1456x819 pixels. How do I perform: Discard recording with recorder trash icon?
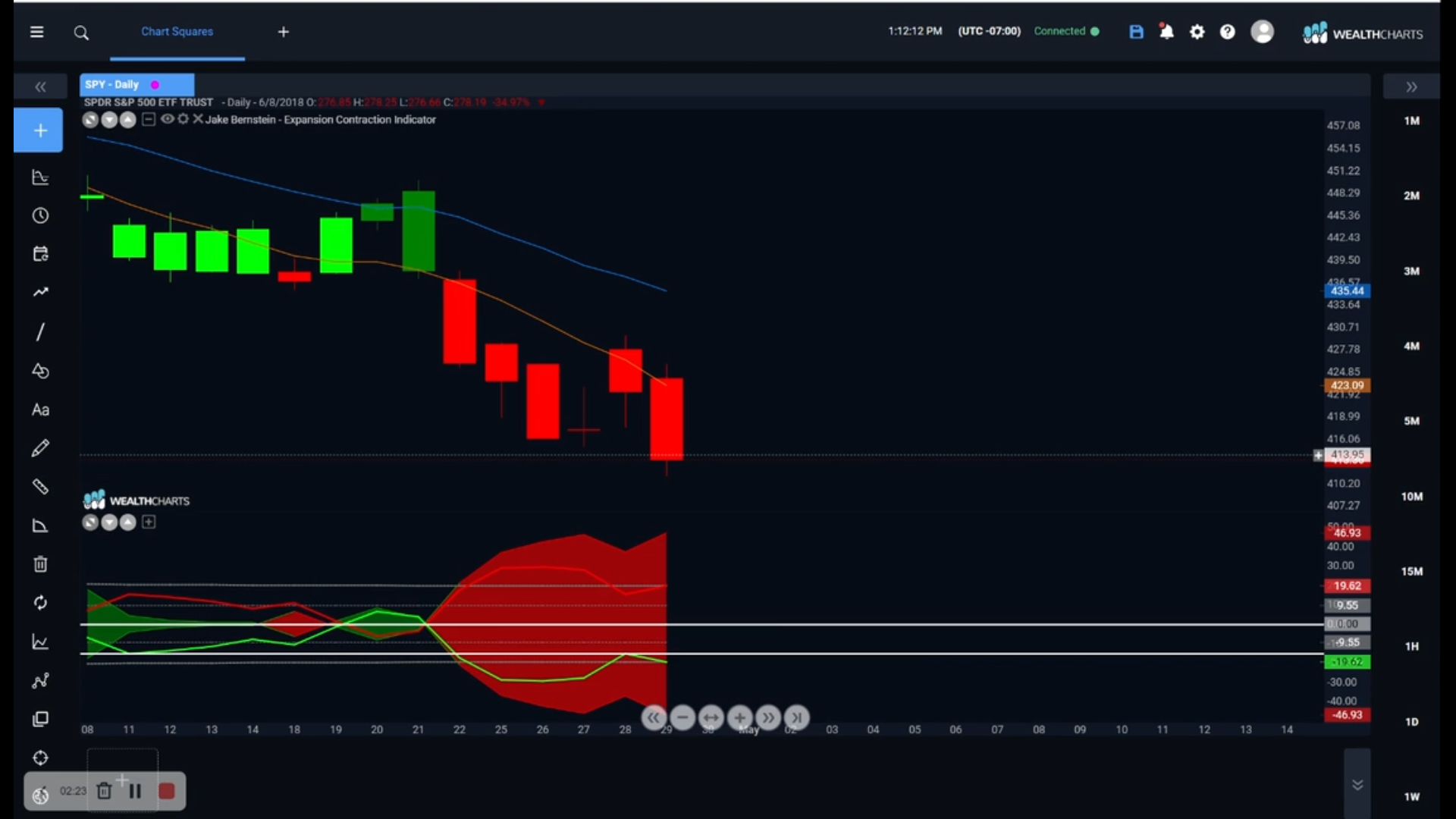pyautogui.click(x=105, y=792)
